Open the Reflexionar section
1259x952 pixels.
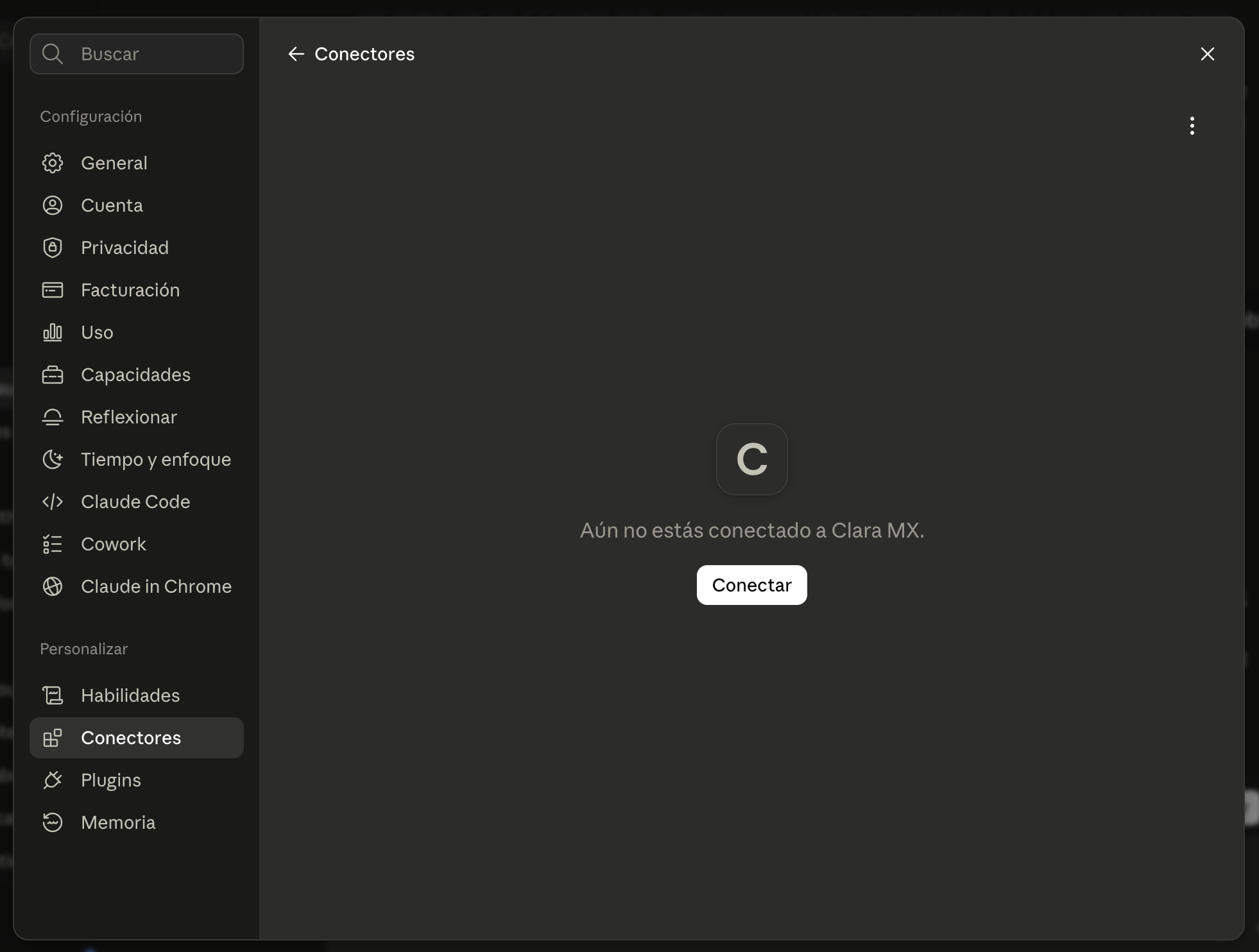point(137,417)
